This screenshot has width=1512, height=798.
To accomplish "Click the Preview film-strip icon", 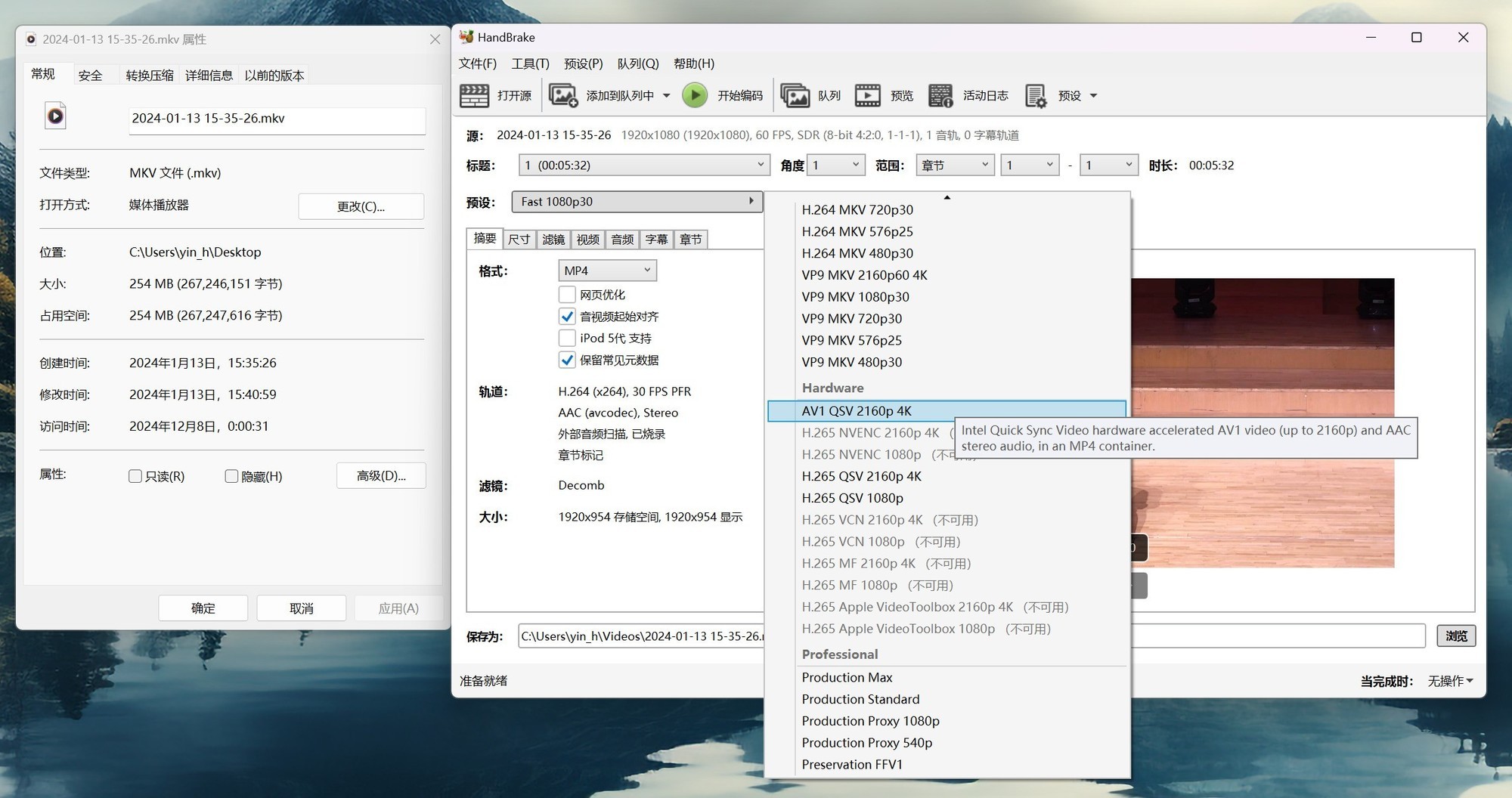I will pyautogui.click(x=868, y=96).
